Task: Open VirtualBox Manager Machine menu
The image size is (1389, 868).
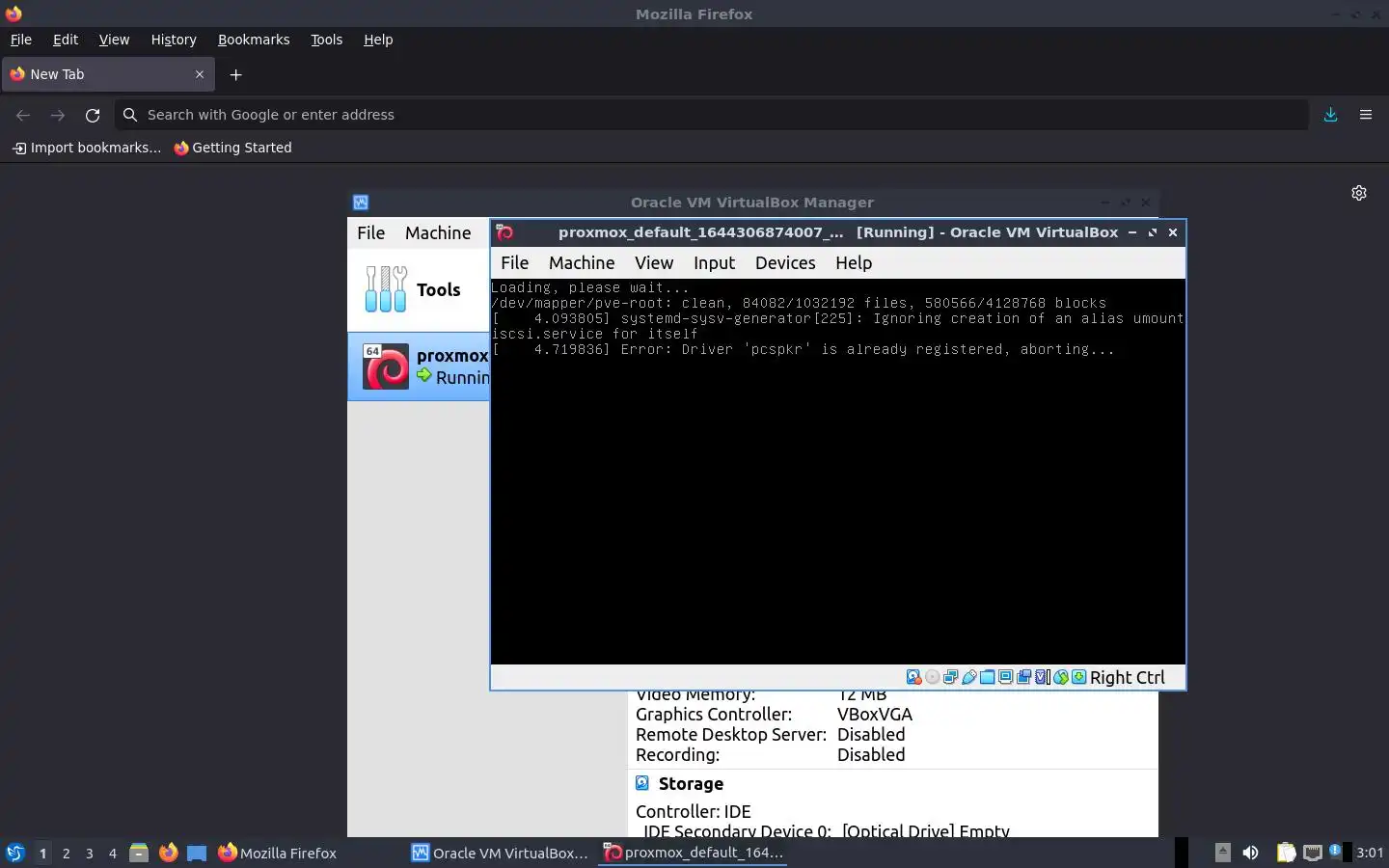Action: point(438,232)
